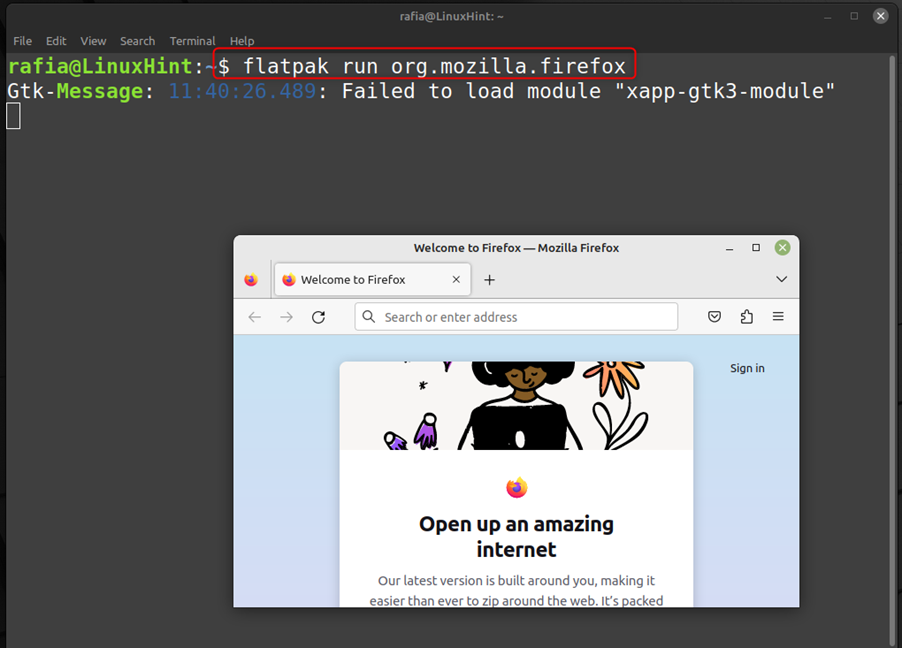Click the magnifier icon in address bar
This screenshot has height=648, width=902.
point(369,317)
